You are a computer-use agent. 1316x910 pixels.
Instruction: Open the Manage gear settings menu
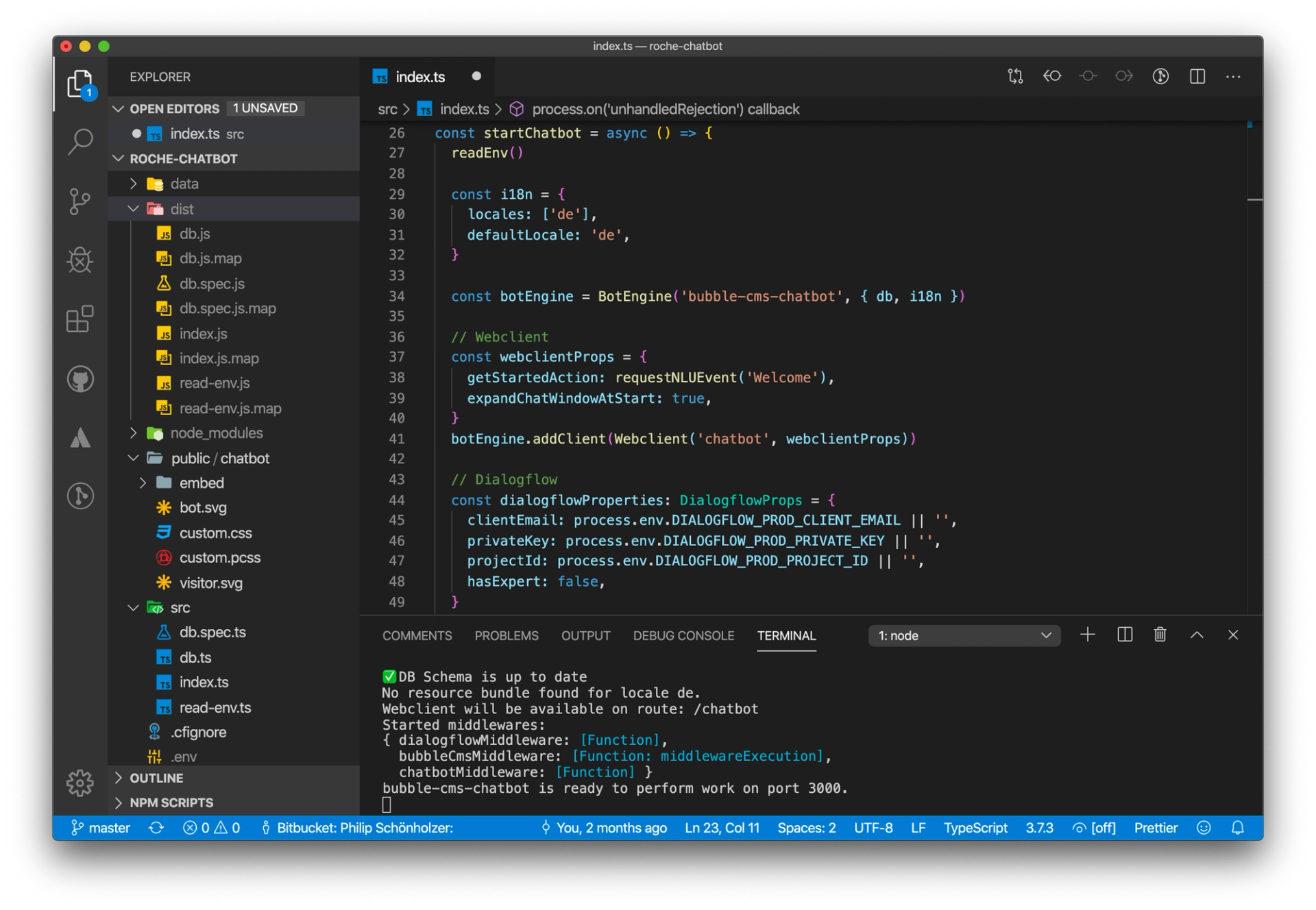point(80,783)
